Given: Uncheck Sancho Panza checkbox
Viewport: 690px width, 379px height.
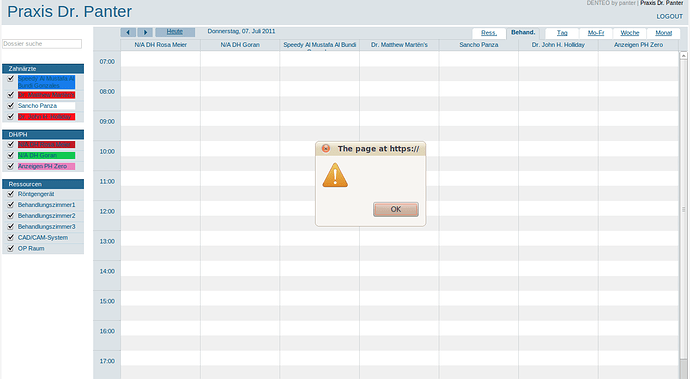Looking at the screenshot, I should click(x=11, y=106).
